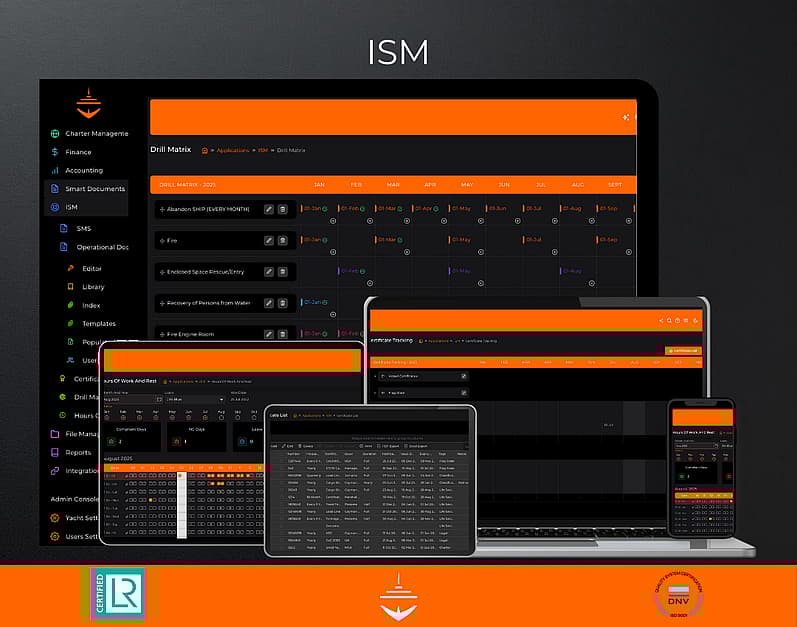
Task: Delete the Enclosed Space Rescue/Entry drill
Action: coord(283,272)
